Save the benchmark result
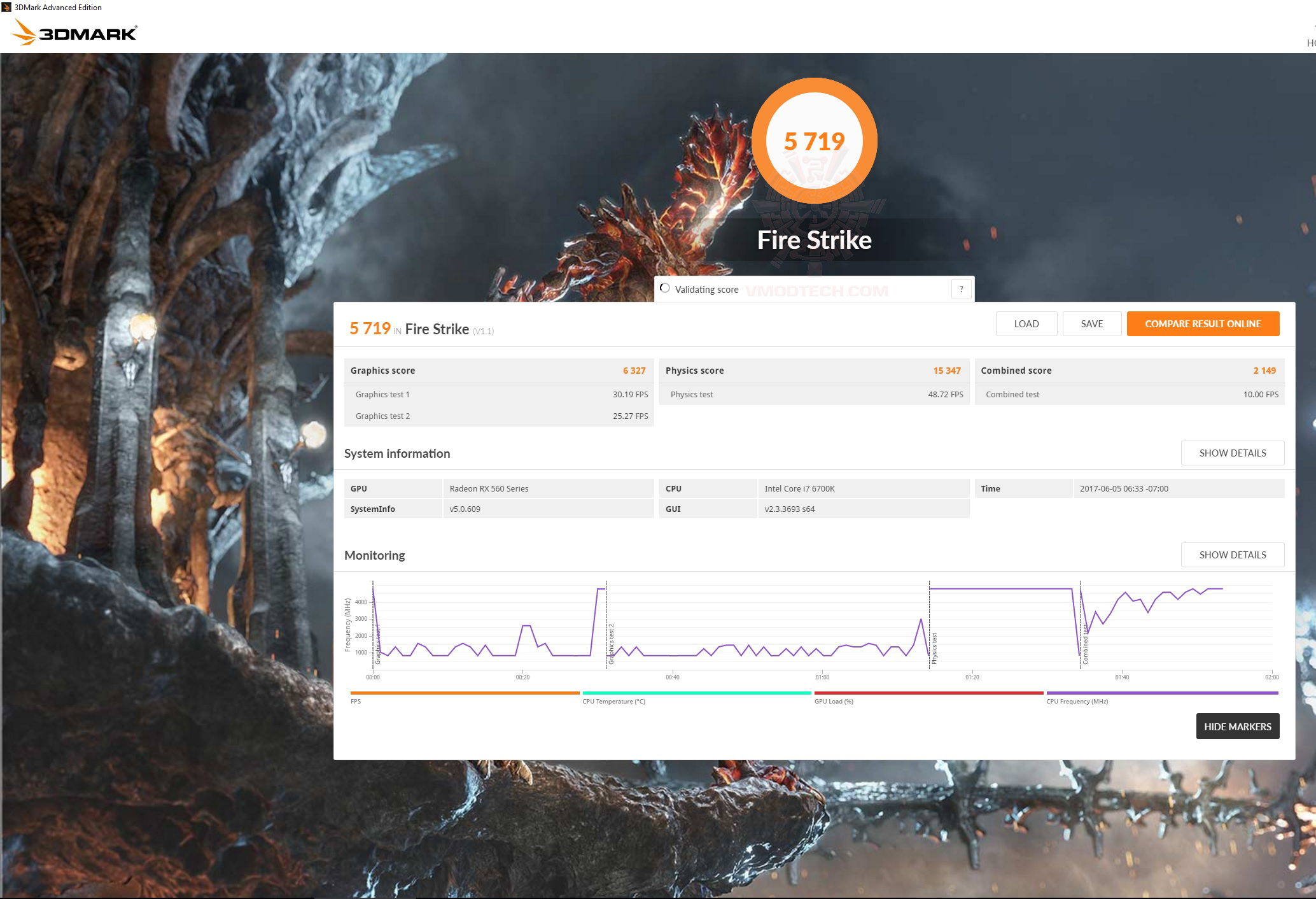Image resolution: width=1316 pixels, height=899 pixels. 1092,323
